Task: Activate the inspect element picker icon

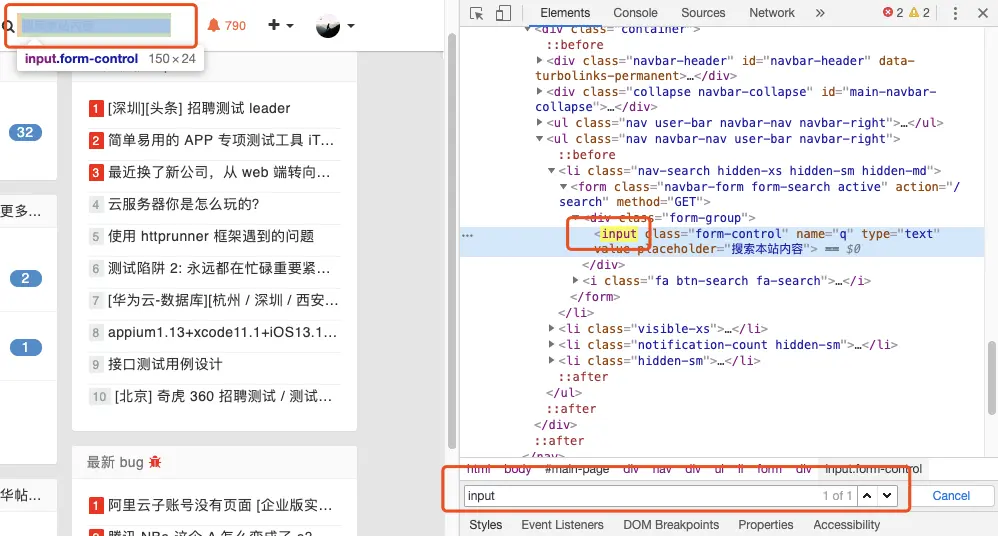Action: tap(476, 13)
